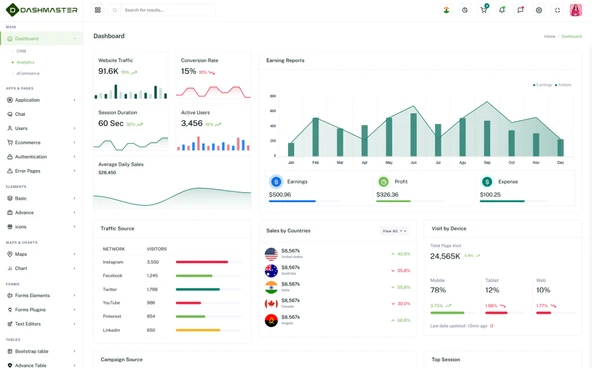Open the CRM submenu item

[x=21, y=51]
